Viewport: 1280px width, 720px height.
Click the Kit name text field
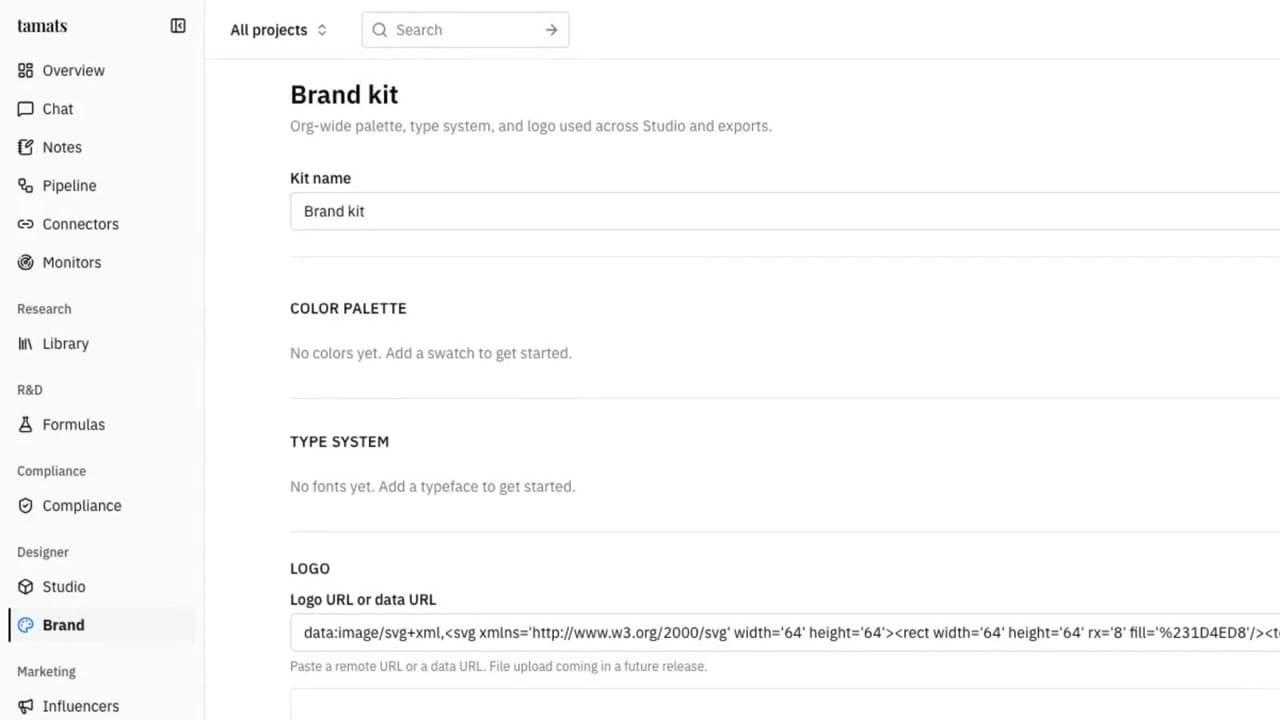pyautogui.click(x=785, y=211)
